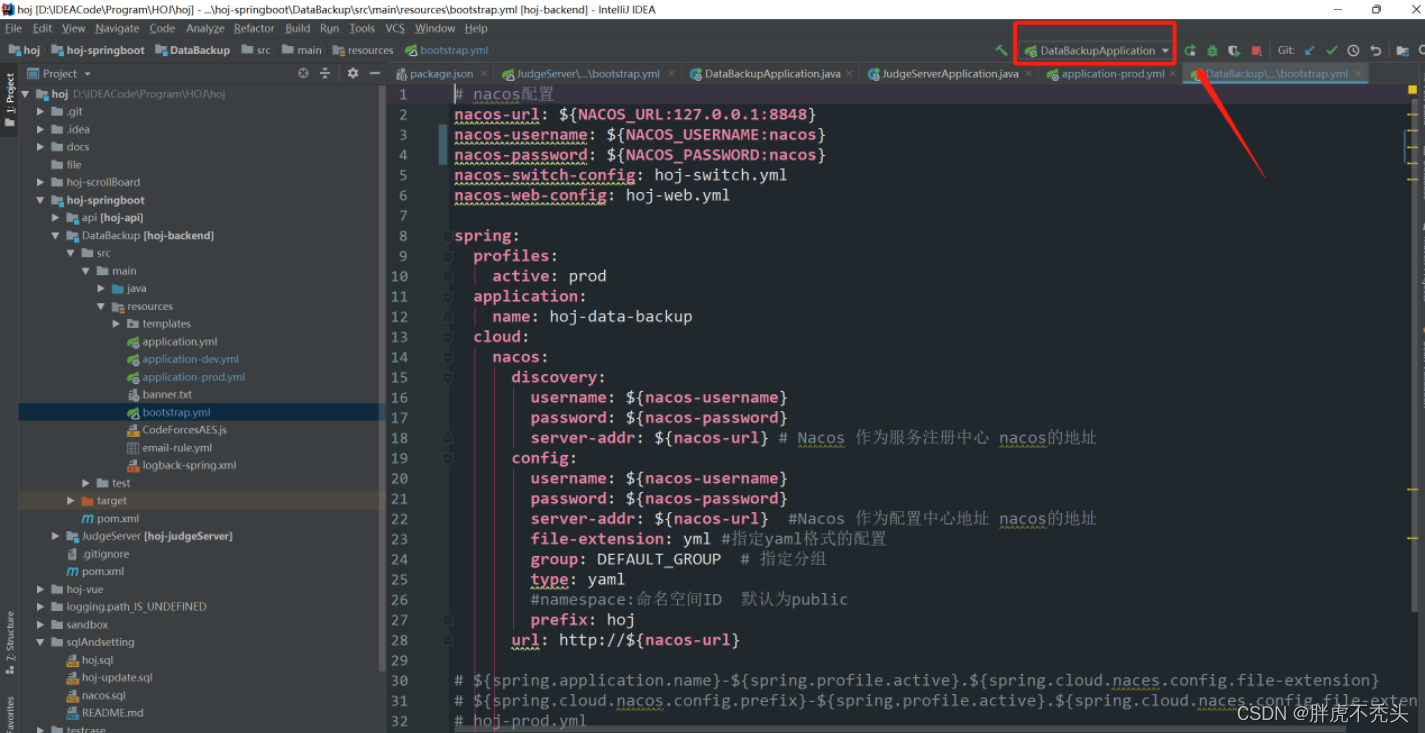Close the application-prod.yml editor tab
1425x733 pixels.
1174,73
